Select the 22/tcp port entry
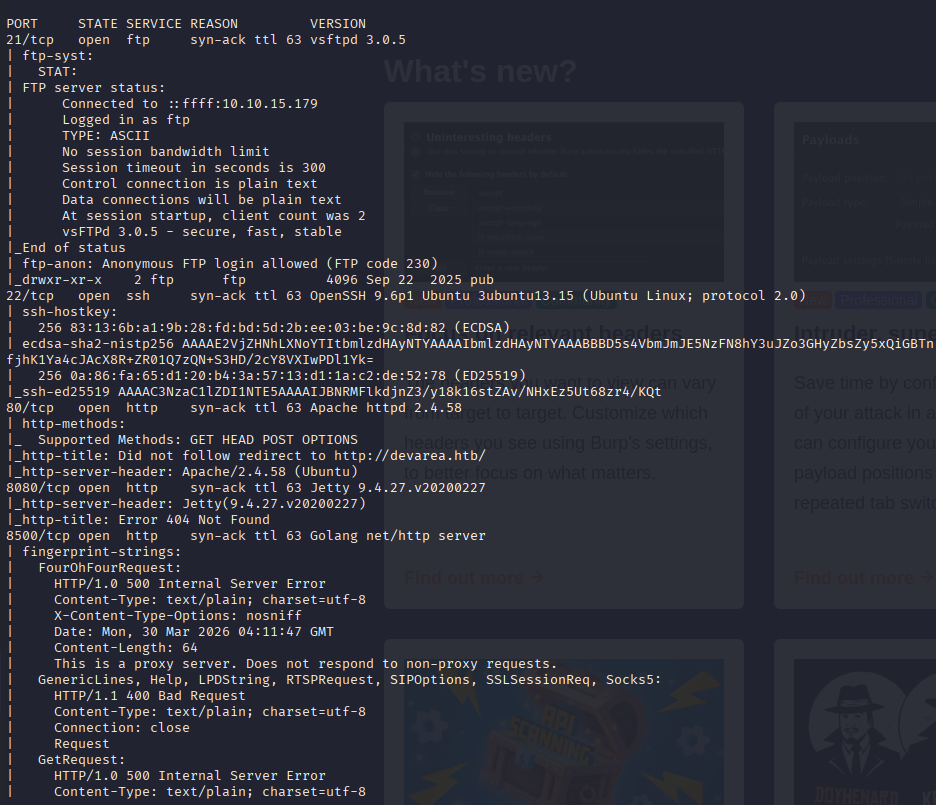 coord(30,296)
